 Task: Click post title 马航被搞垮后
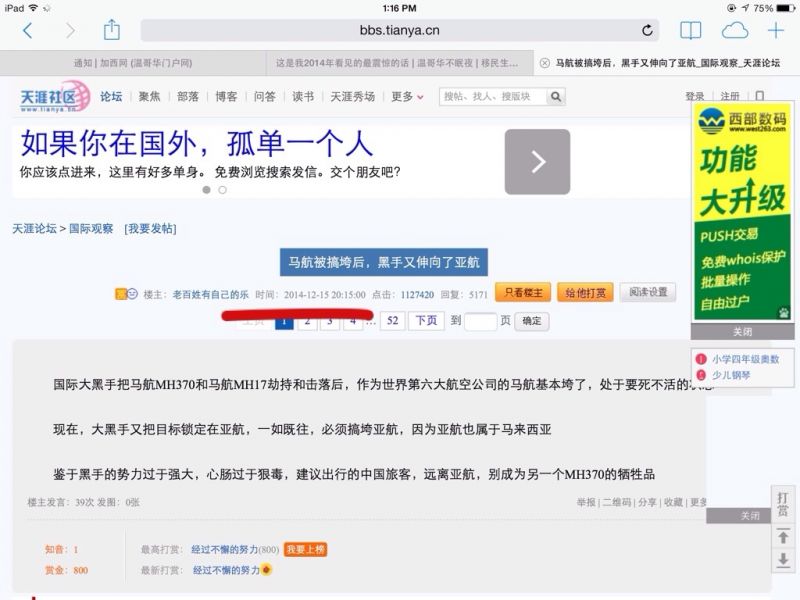[x=384, y=262]
